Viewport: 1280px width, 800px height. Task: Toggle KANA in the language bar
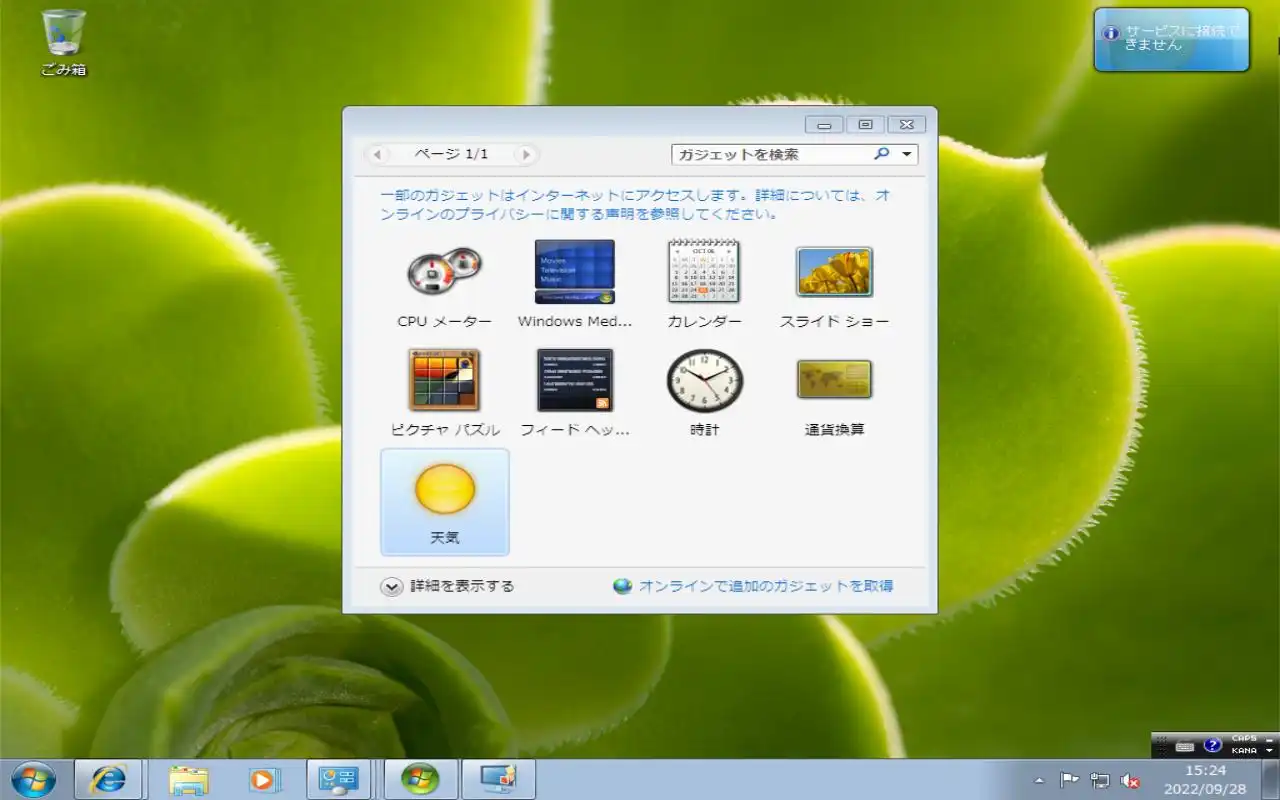[1244, 750]
